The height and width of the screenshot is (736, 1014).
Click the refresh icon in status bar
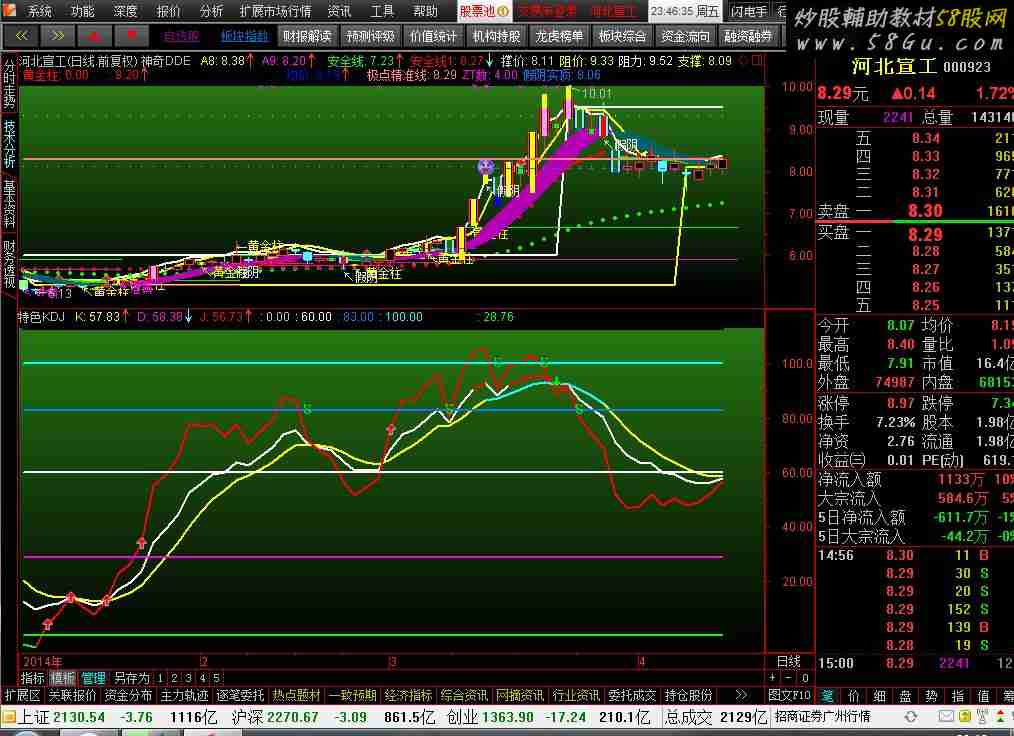(911, 717)
